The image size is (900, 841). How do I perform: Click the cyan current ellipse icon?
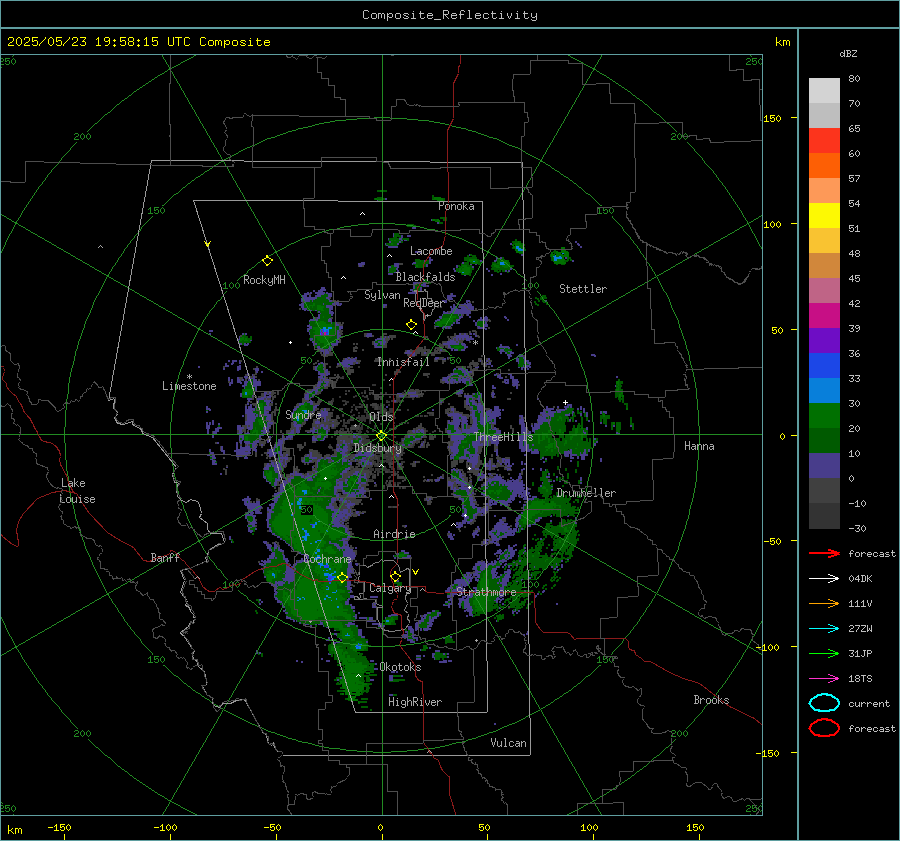(824, 703)
